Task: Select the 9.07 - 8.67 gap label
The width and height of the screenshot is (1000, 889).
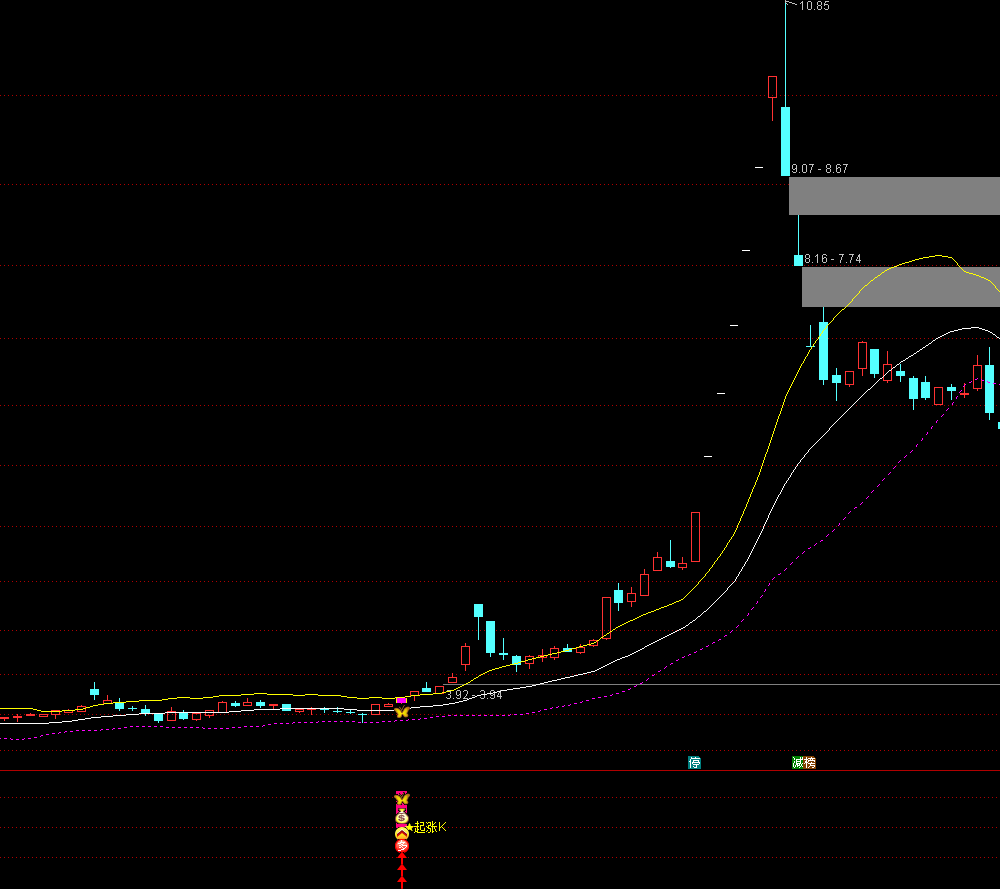Action: 819,169
